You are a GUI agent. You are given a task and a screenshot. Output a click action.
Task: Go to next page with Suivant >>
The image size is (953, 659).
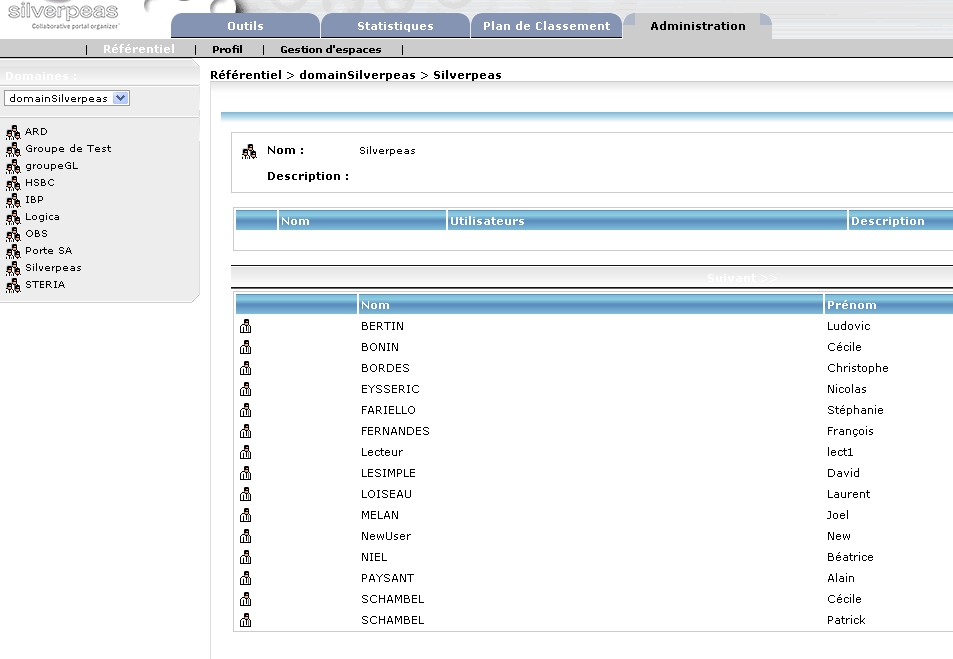[x=742, y=278]
